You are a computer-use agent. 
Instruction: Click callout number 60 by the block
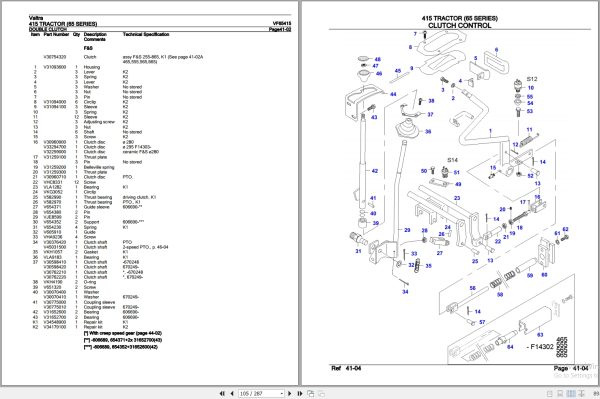click(545, 275)
